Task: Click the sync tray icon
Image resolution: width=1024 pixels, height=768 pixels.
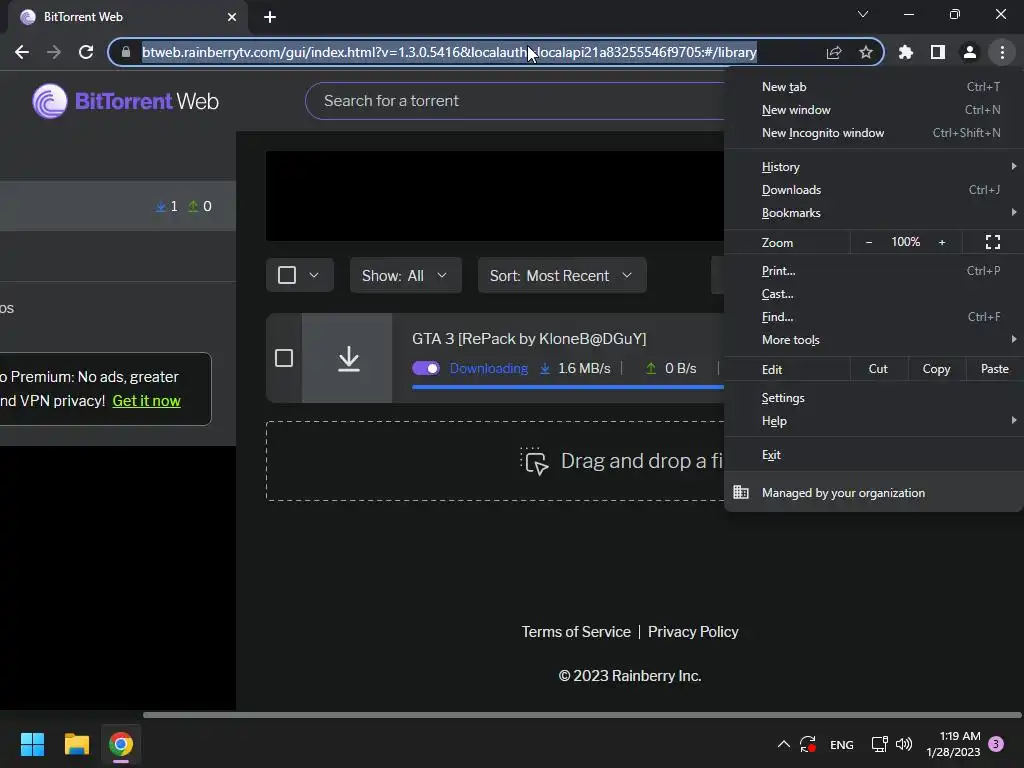Action: tap(808, 744)
